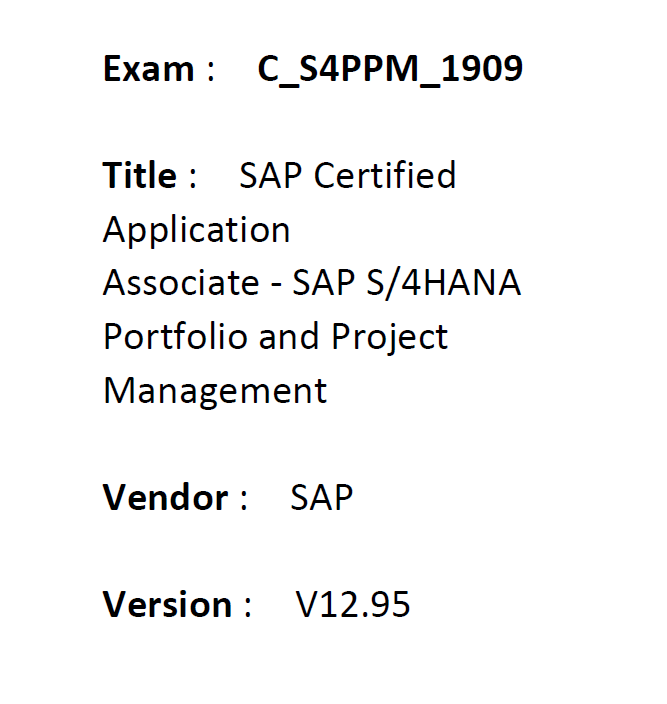
Task: Click "SAP" right after the Title label
Action: coord(272,176)
